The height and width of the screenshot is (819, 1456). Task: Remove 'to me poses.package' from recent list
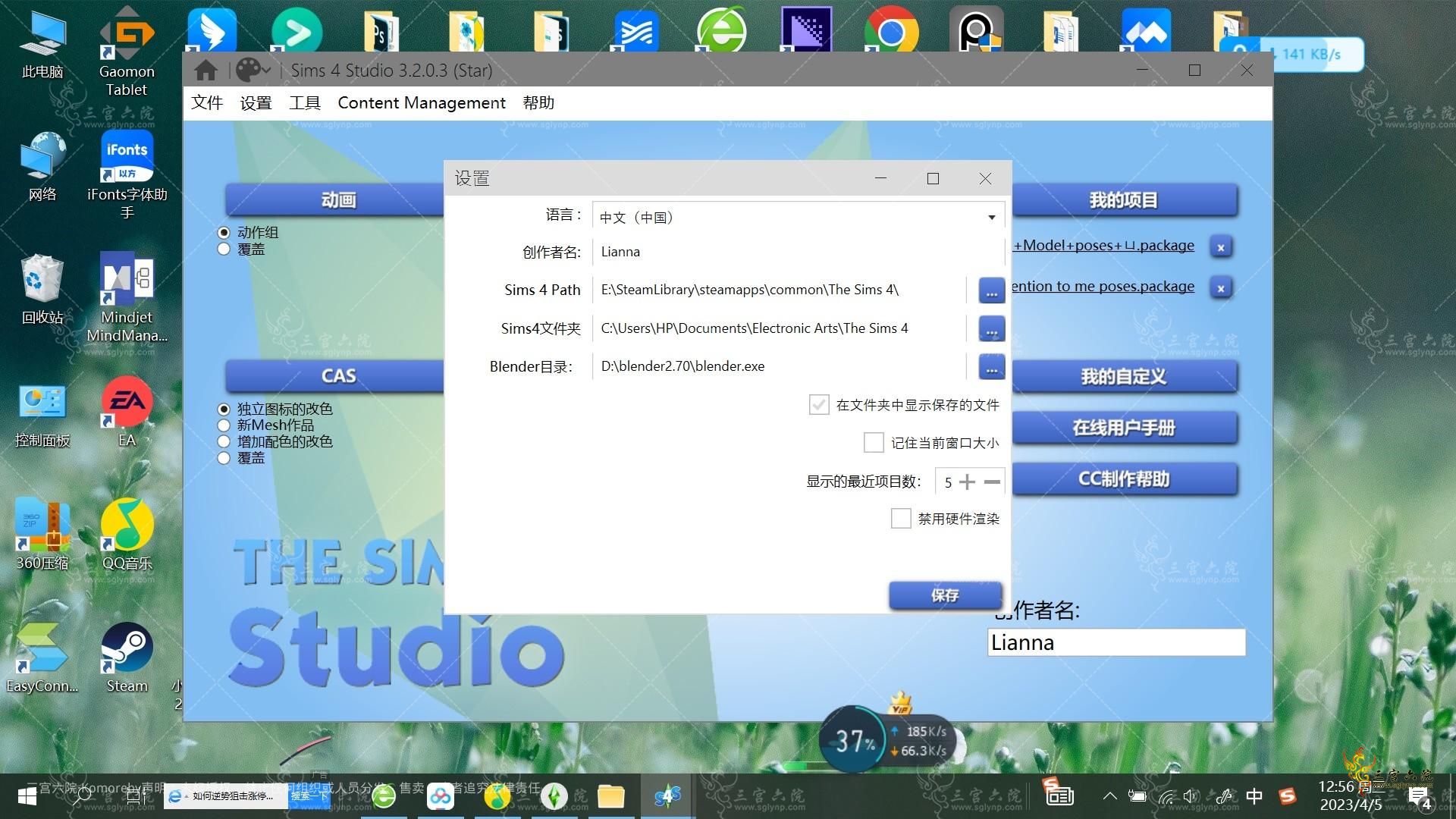coord(1221,288)
